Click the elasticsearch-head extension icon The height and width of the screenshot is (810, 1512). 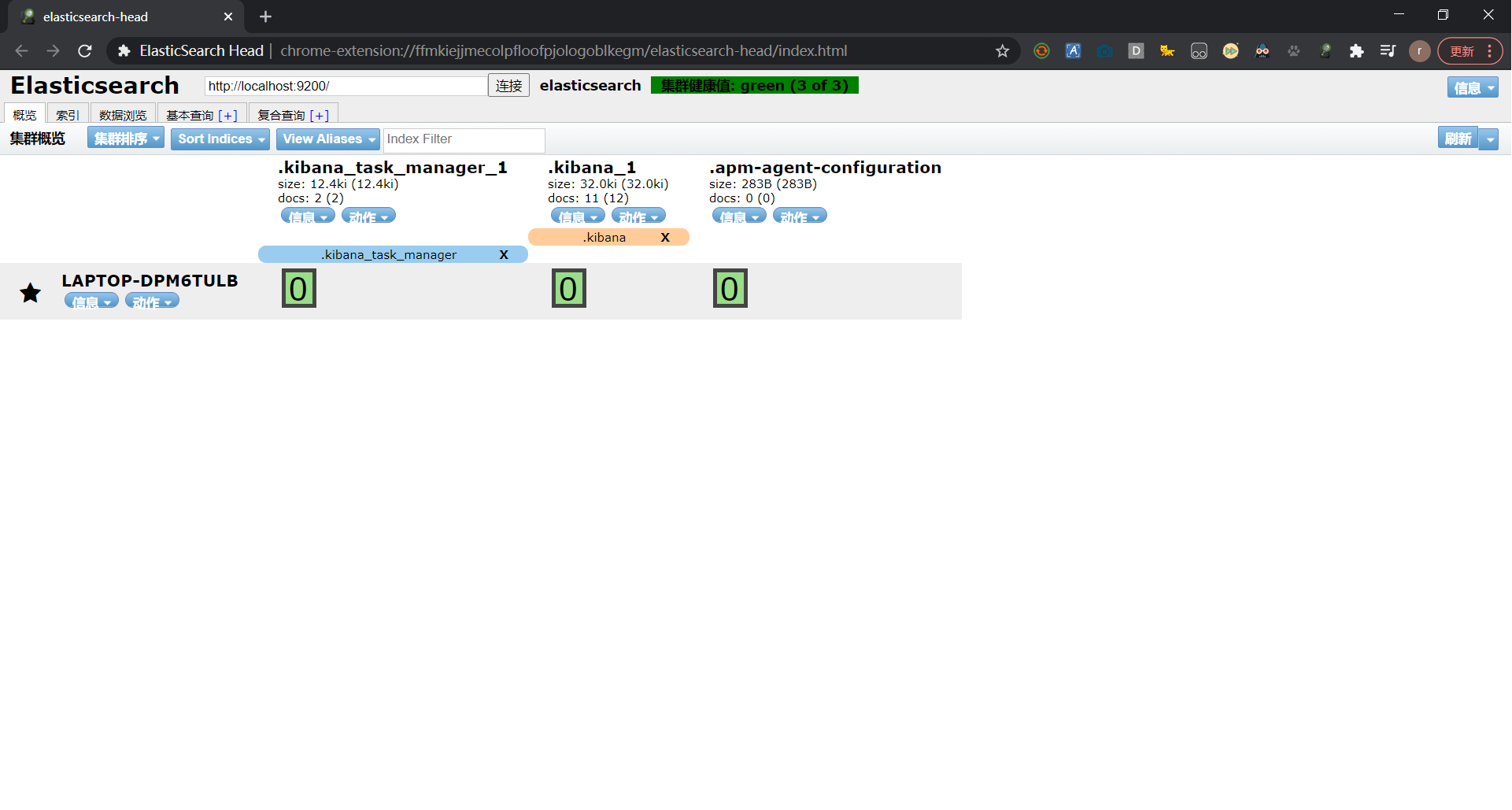click(1325, 51)
